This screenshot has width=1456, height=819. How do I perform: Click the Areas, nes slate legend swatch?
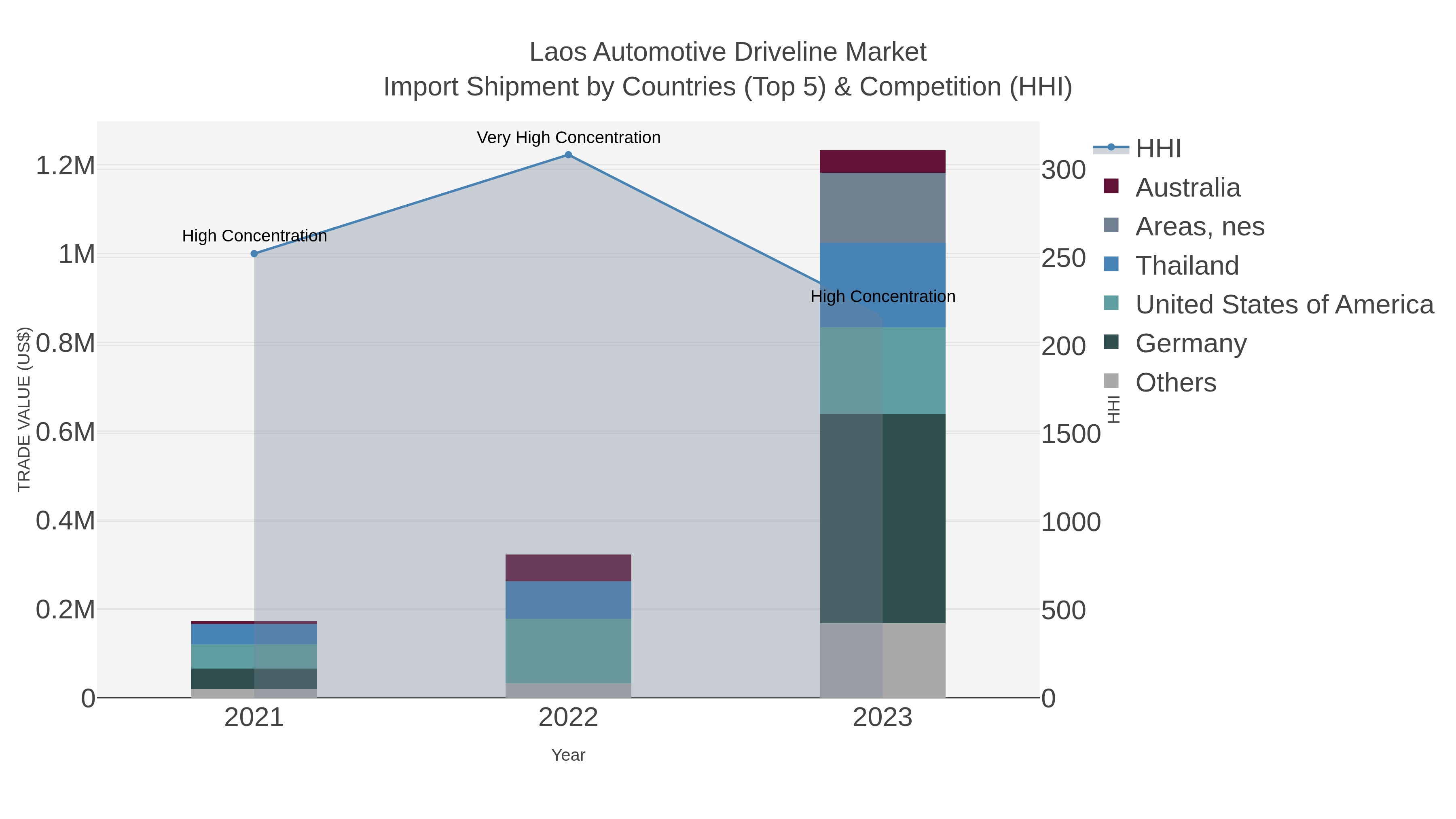1111,225
